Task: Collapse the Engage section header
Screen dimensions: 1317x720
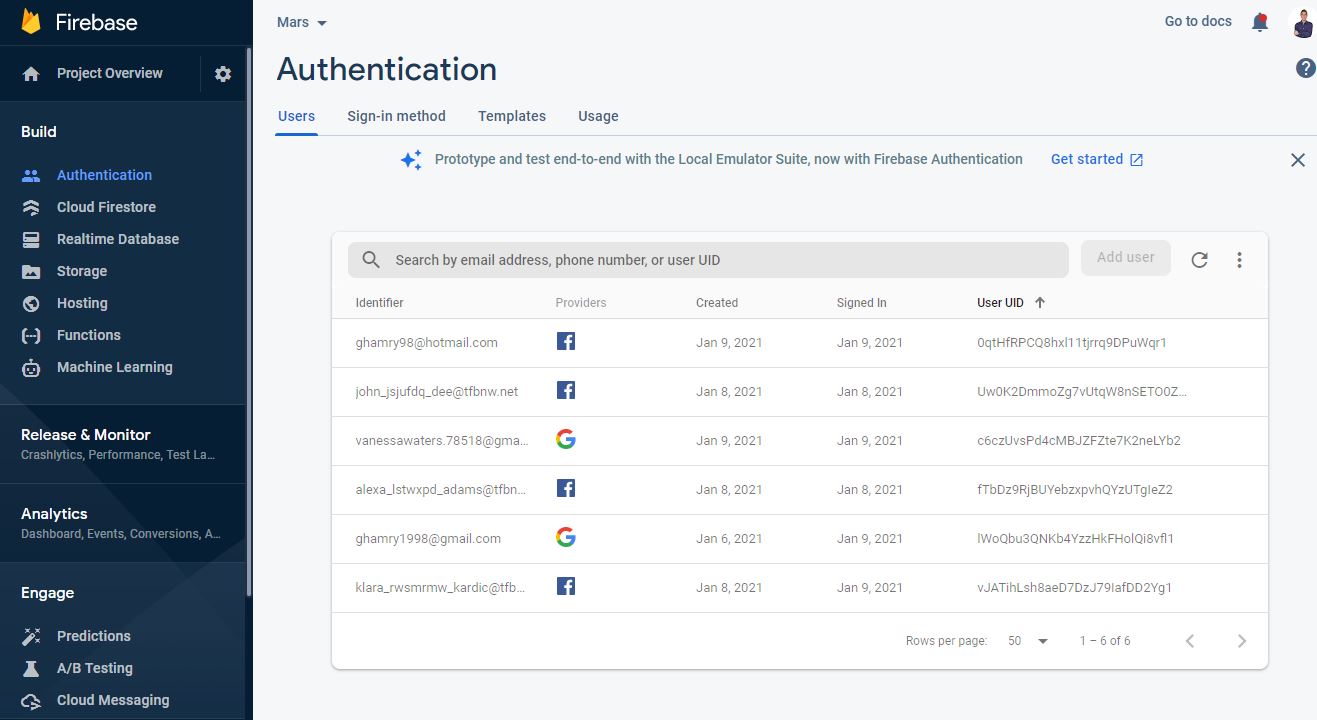Action: 47,593
